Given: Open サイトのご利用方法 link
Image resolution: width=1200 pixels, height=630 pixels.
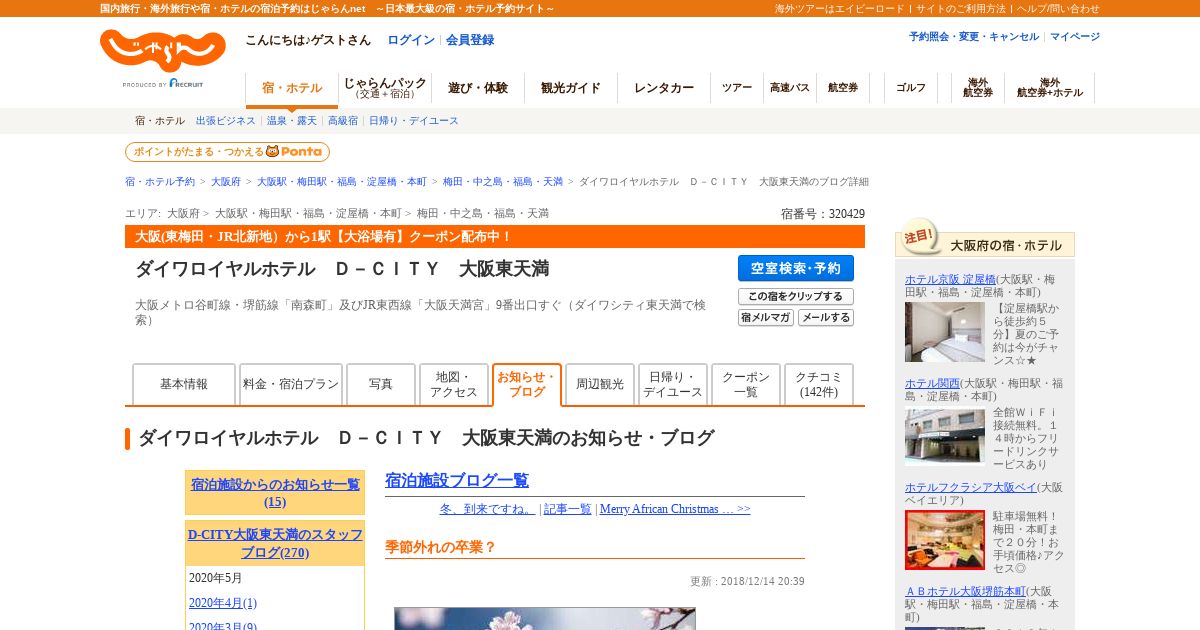Looking at the screenshot, I should coord(961,8).
